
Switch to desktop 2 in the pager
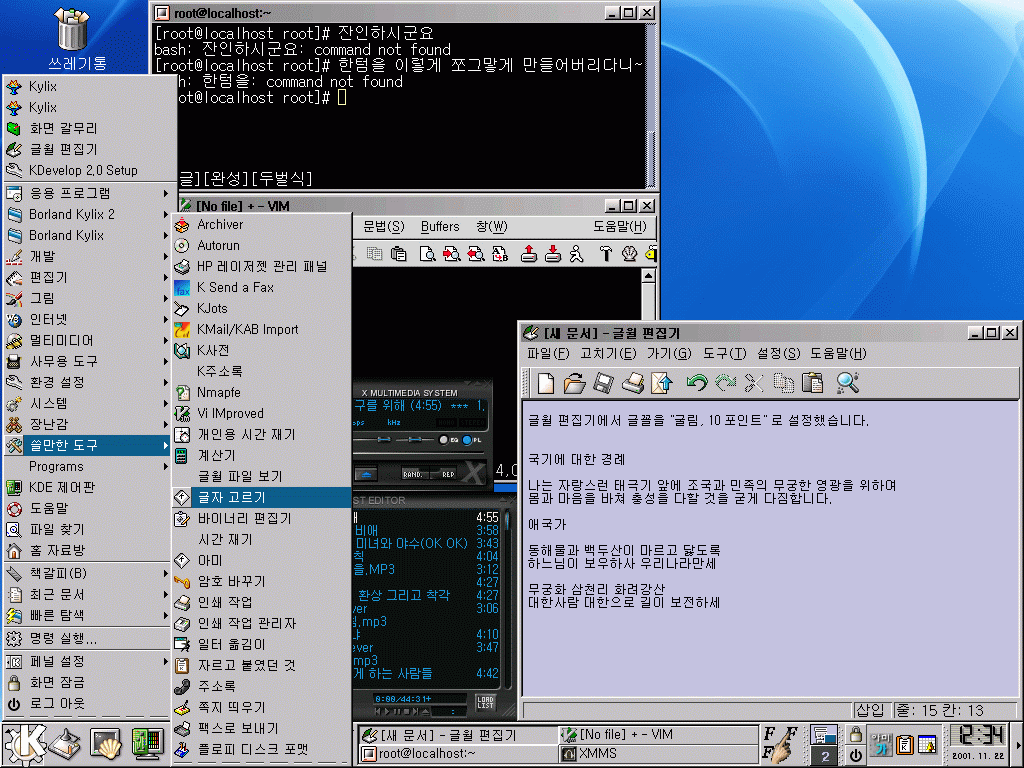click(x=825, y=756)
